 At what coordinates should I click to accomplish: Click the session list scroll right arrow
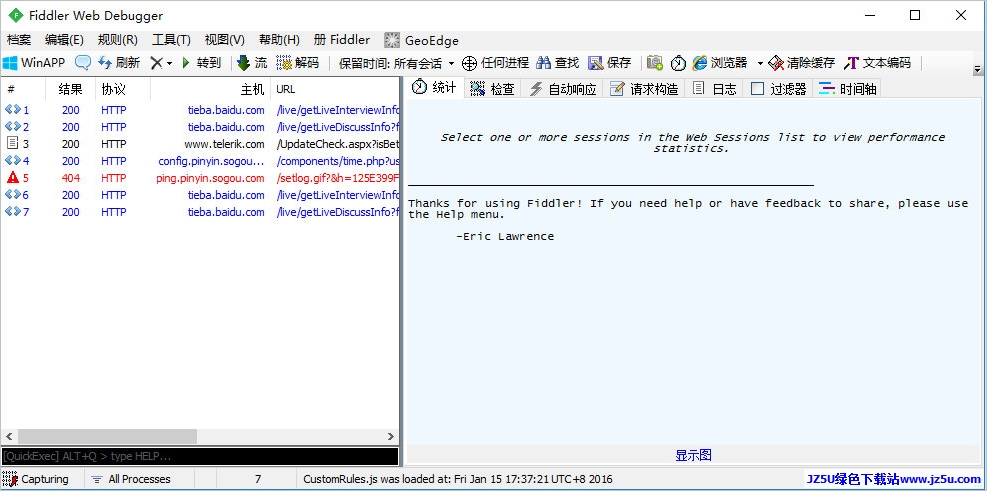391,436
